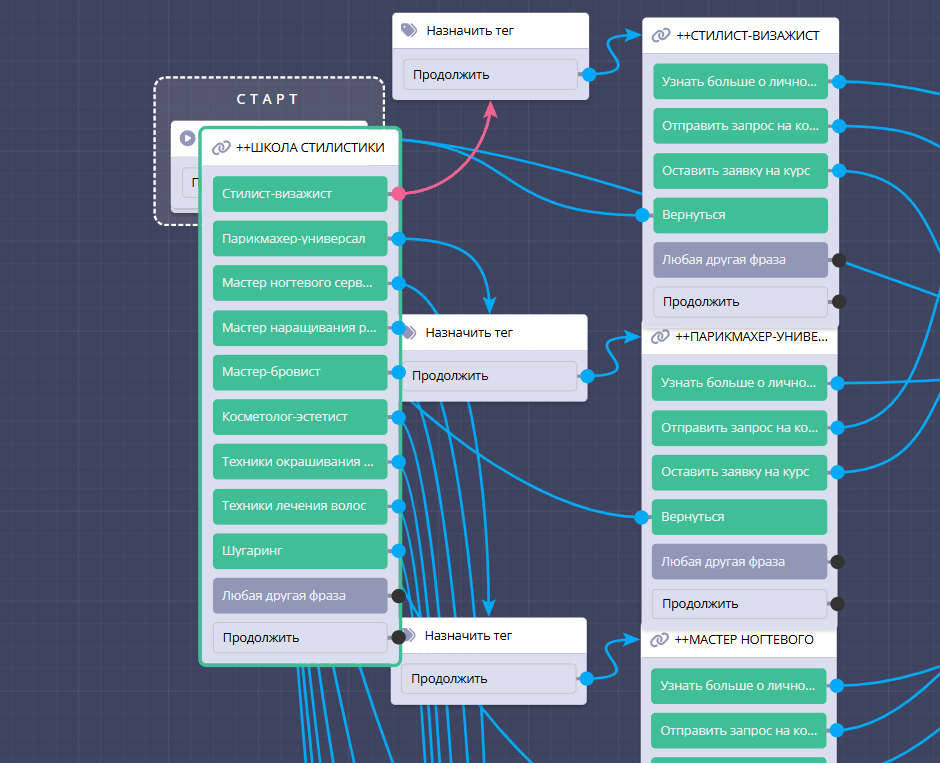Screen dimensions: 940x763
Task: Select Продолжить row in ШКОЛА СТИЛИСТИКИ block
Action: coord(299,637)
